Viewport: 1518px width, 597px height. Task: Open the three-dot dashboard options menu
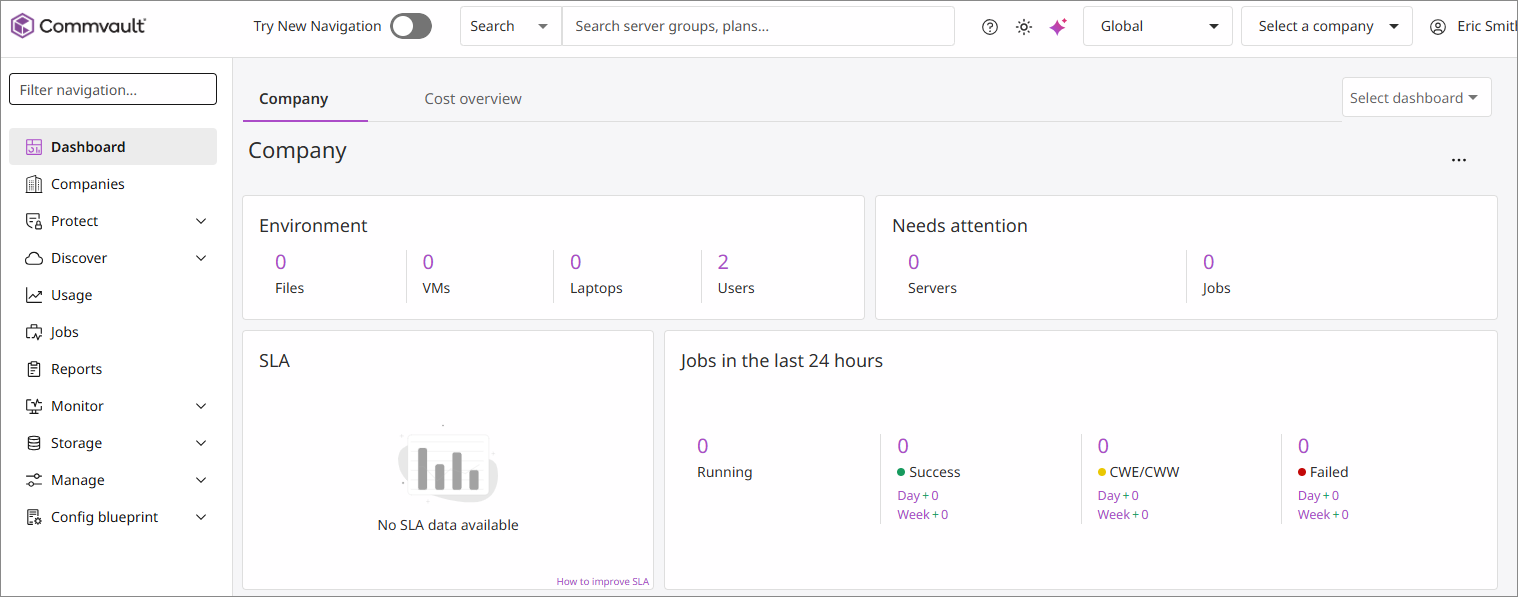[1459, 160]
